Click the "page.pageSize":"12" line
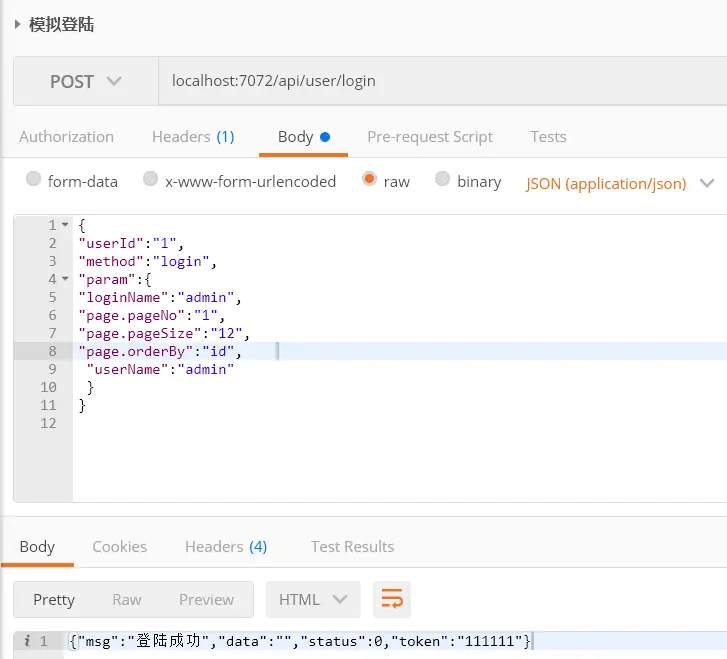The height and width of the screenshot is (659, 727). [x=164, y=334]
